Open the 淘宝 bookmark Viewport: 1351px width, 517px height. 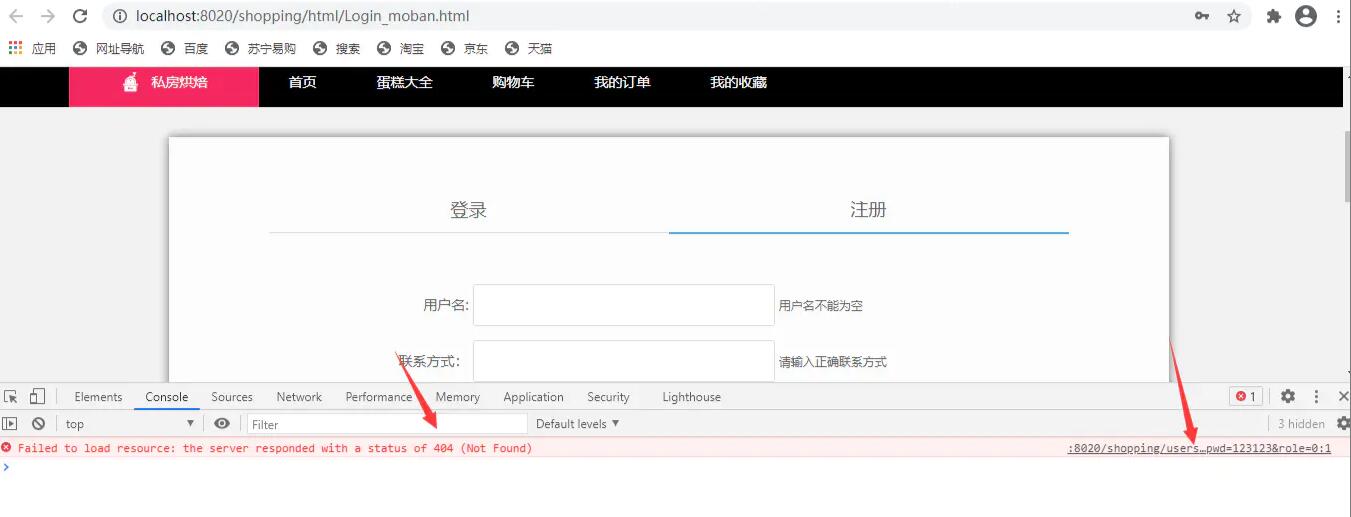click(401, 48)
